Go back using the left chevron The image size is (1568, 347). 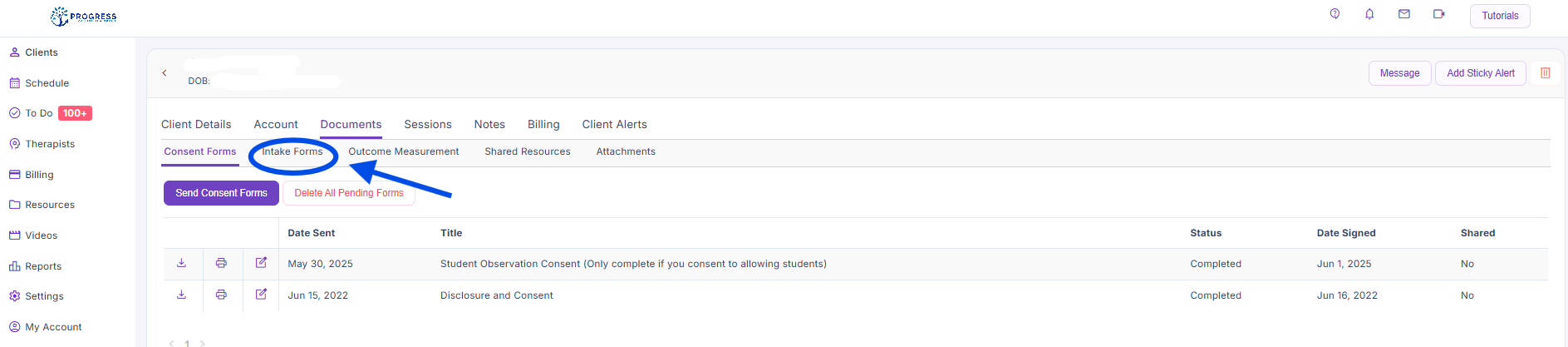[165, 73]
